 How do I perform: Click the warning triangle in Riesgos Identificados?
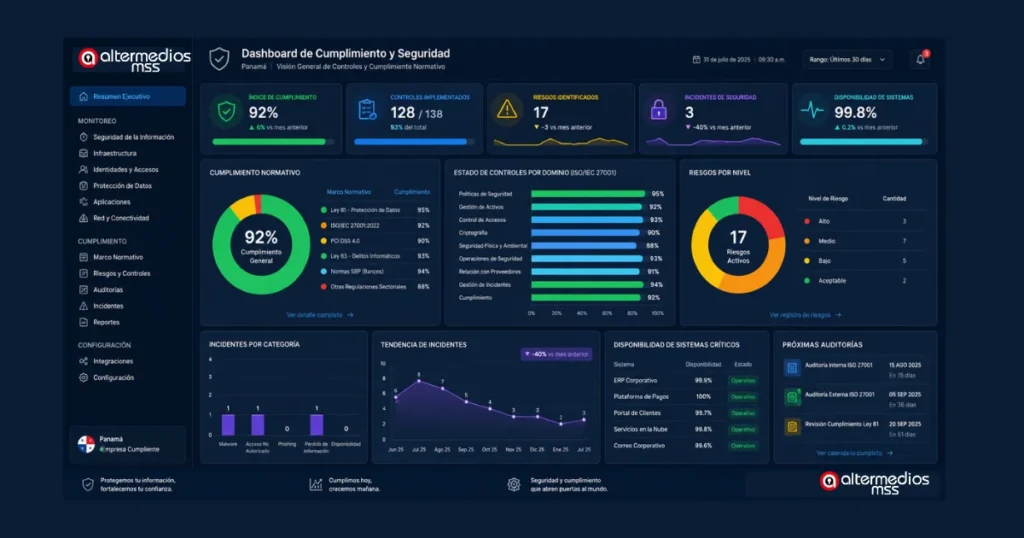tap(507, 110)
